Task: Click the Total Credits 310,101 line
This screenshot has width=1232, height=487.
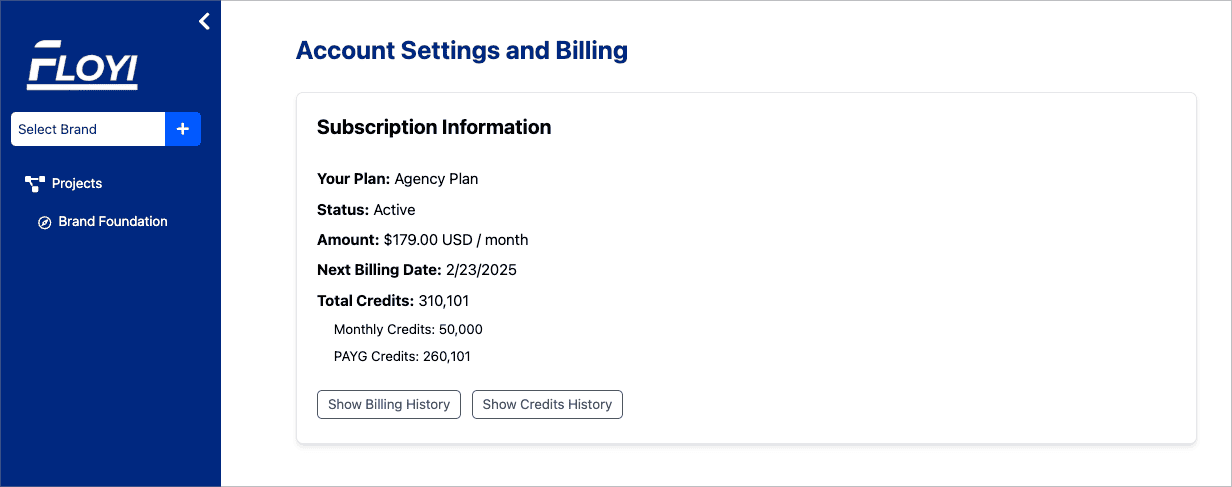Action: [x=393, y=300]
